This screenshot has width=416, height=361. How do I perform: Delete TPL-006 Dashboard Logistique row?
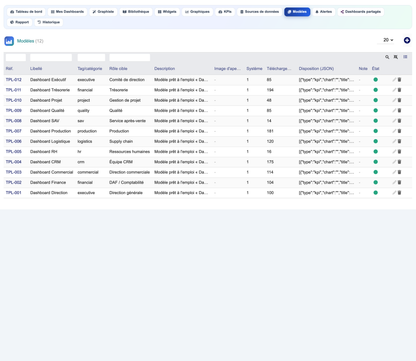[399, 141]
